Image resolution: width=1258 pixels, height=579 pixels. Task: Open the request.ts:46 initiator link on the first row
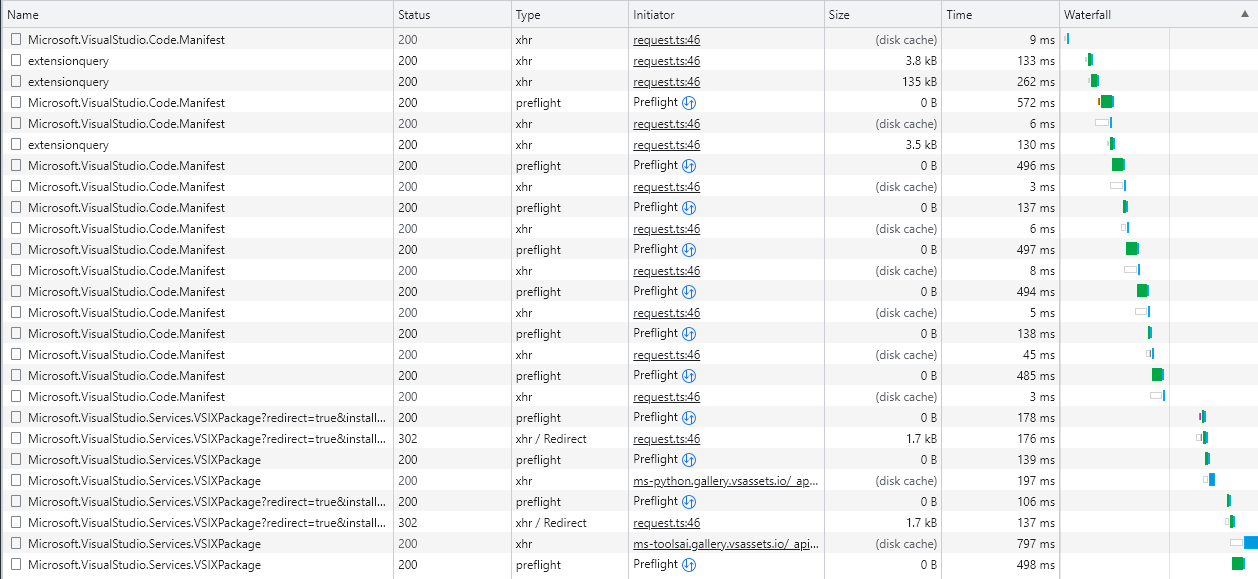[666, 38]
